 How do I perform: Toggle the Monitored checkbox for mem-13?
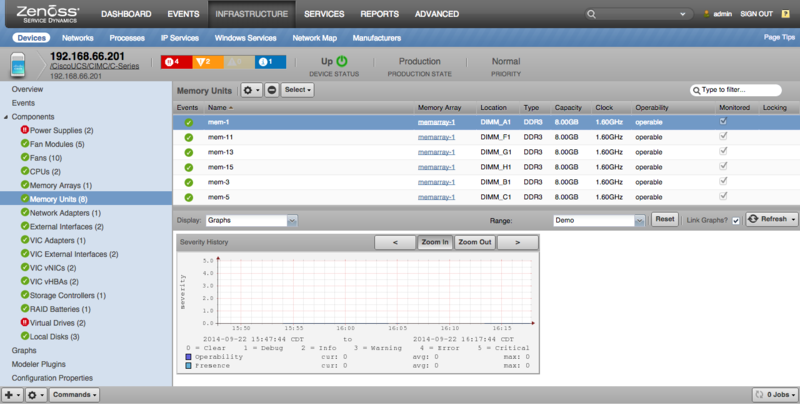click(723, 151)
